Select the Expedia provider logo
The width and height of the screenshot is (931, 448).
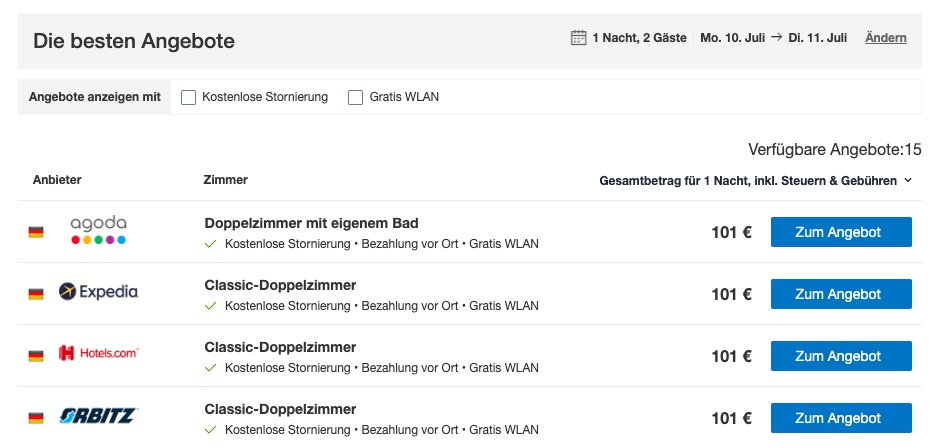click(99, 291)
